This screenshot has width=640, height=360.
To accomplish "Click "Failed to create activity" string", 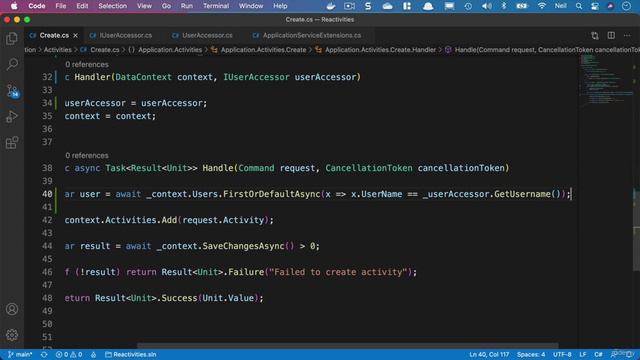I will pyautogui.click(x=338, y=272).
